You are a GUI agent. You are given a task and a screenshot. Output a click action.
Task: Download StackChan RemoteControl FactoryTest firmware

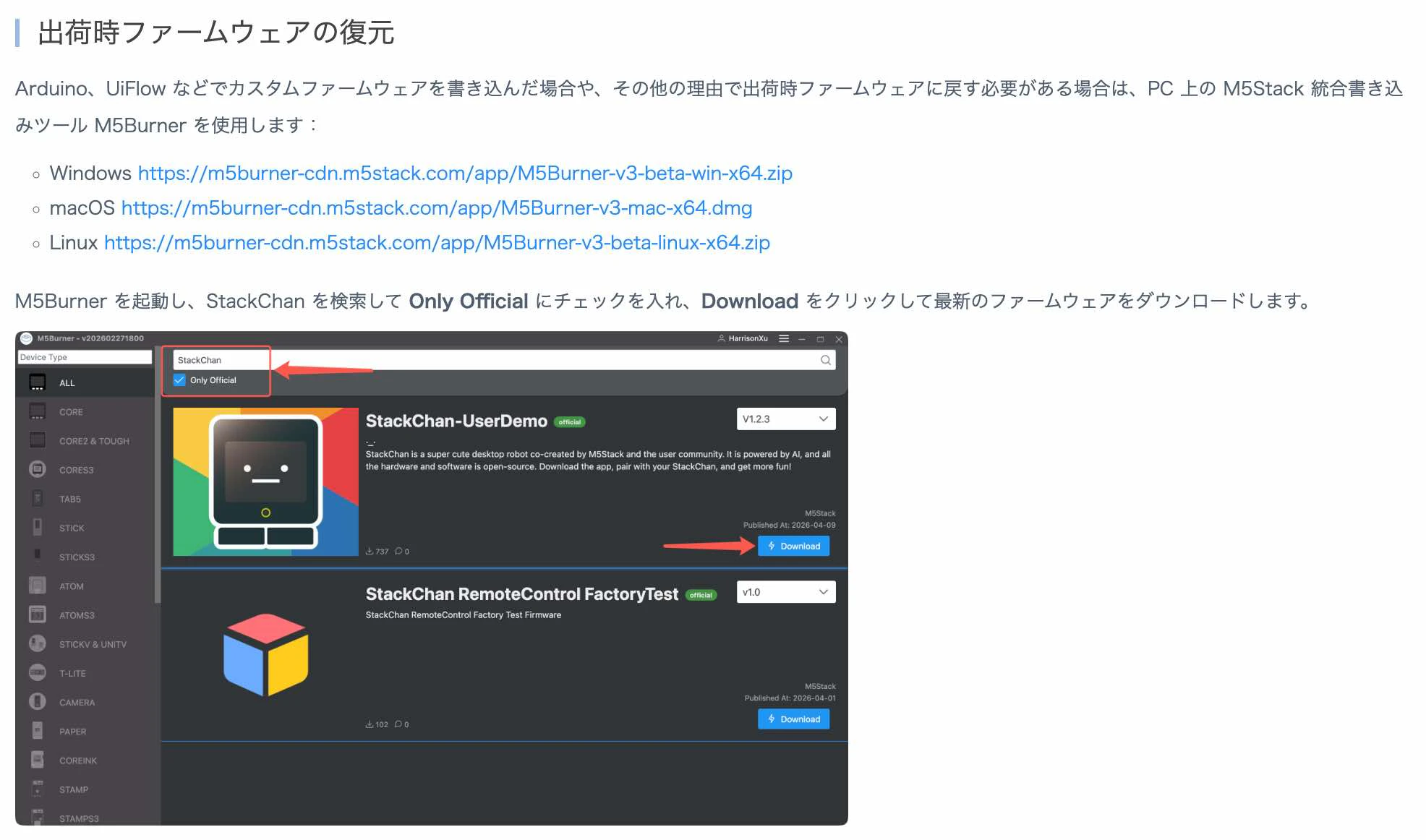tap(793, 719)
